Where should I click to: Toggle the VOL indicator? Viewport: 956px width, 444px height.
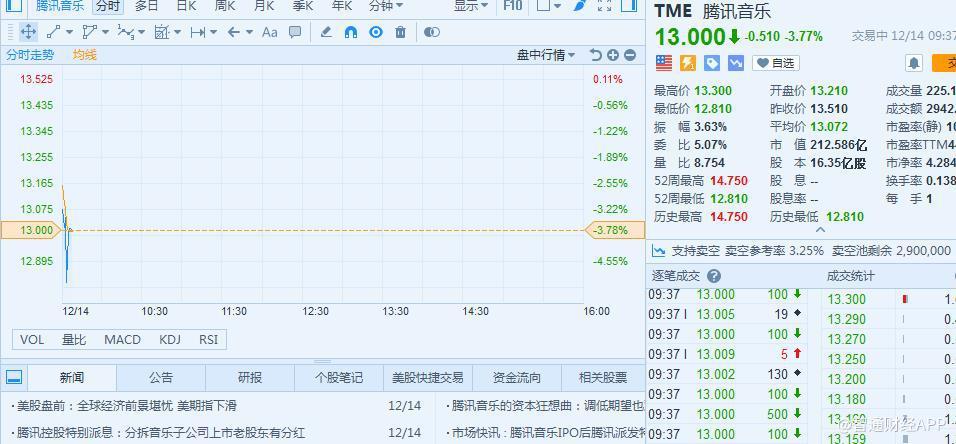tap(32, 340)
